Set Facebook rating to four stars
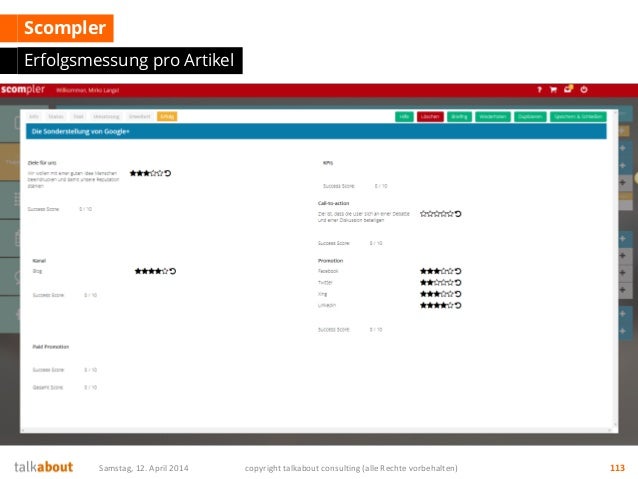 click(x=444, y=271)
